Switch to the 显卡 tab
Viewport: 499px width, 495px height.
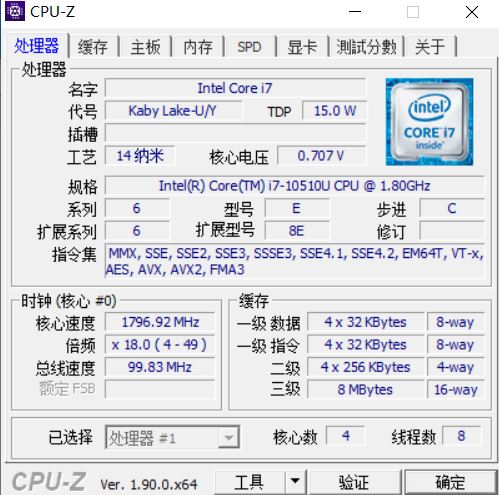click(x=302, y=47)
